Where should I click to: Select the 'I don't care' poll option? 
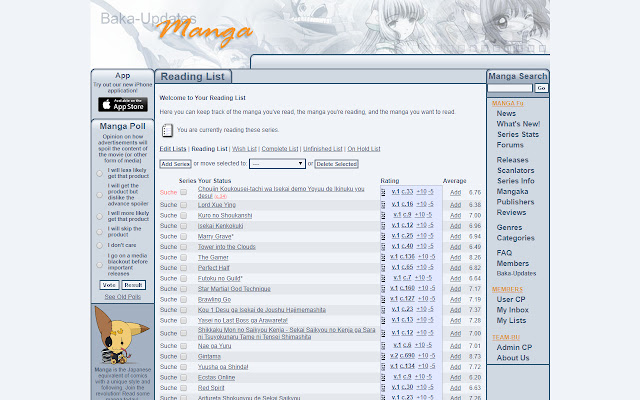(99, 245)
